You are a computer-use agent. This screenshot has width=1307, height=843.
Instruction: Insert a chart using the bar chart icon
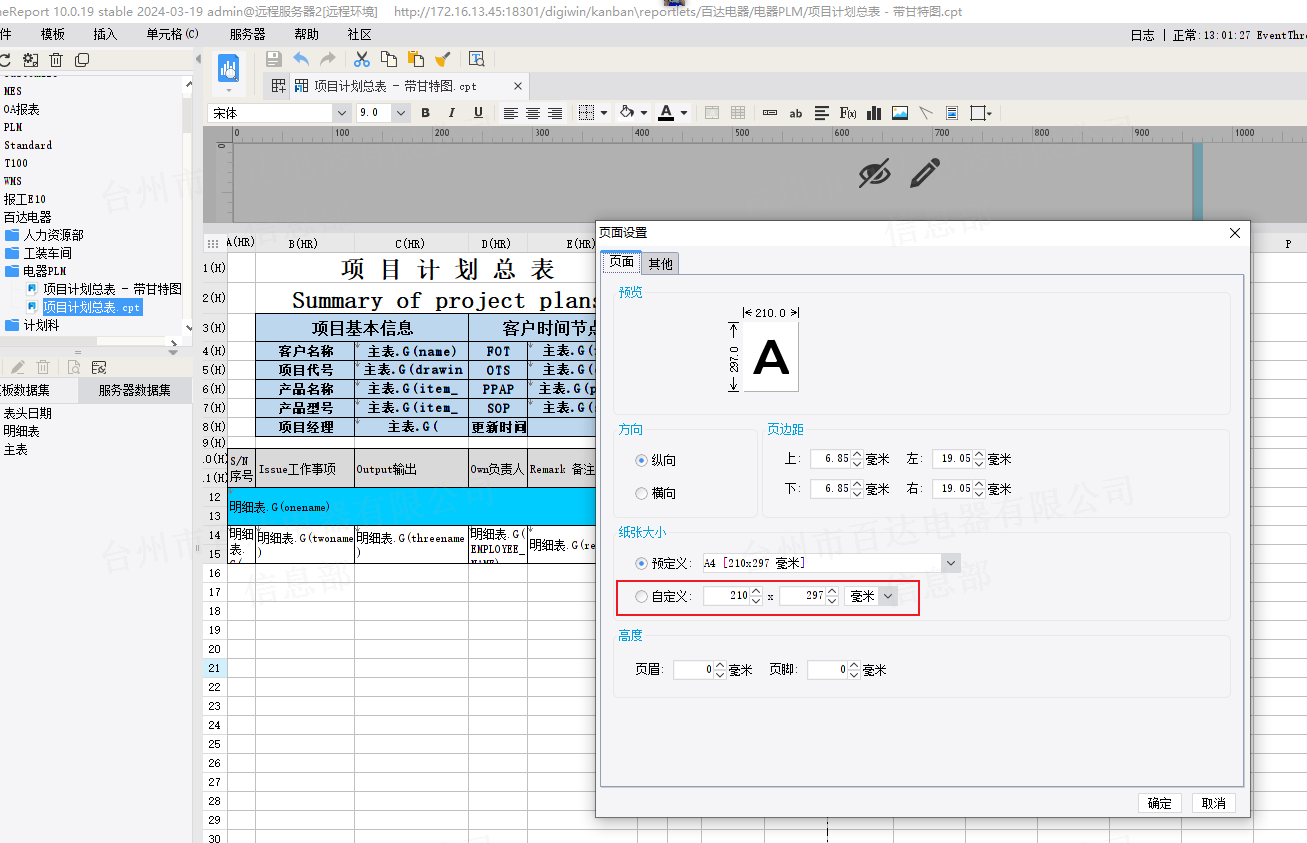(x=873, y=113)
